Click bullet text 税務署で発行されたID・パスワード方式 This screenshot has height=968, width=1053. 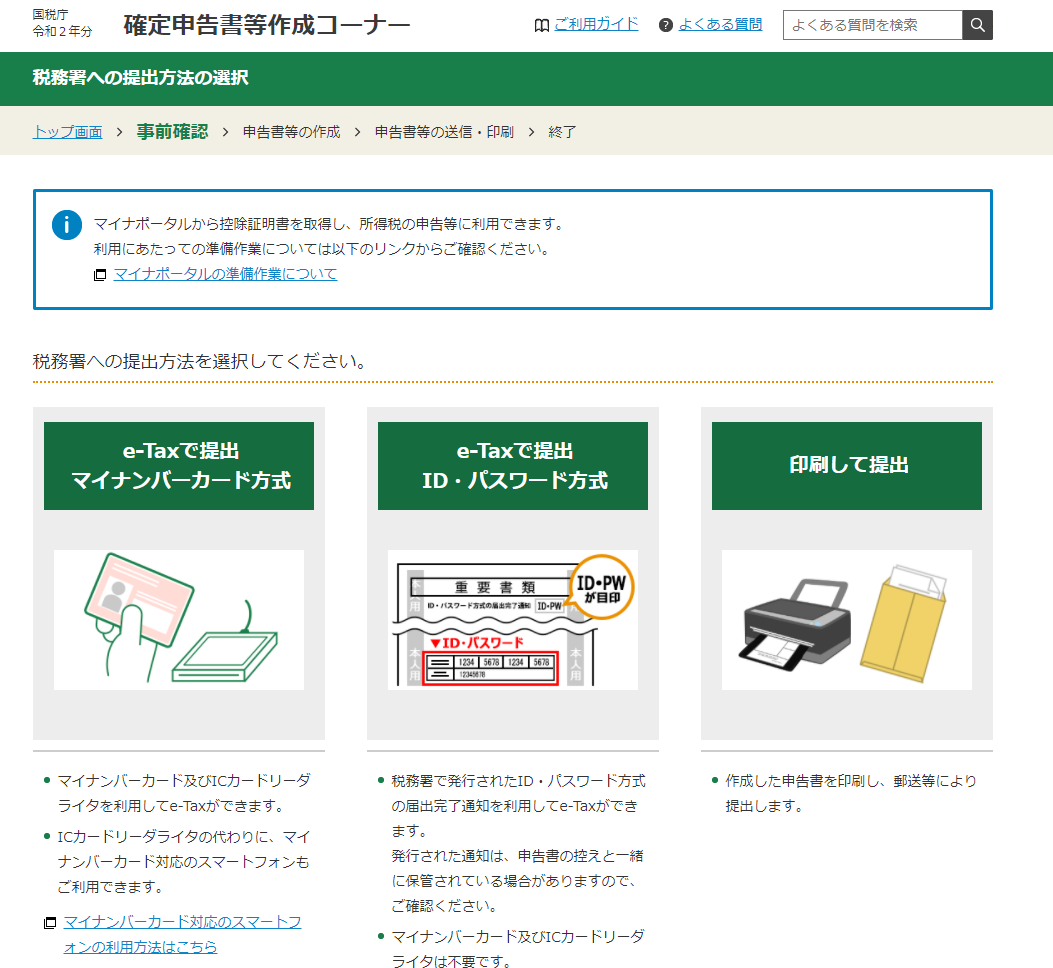[518, 781]
